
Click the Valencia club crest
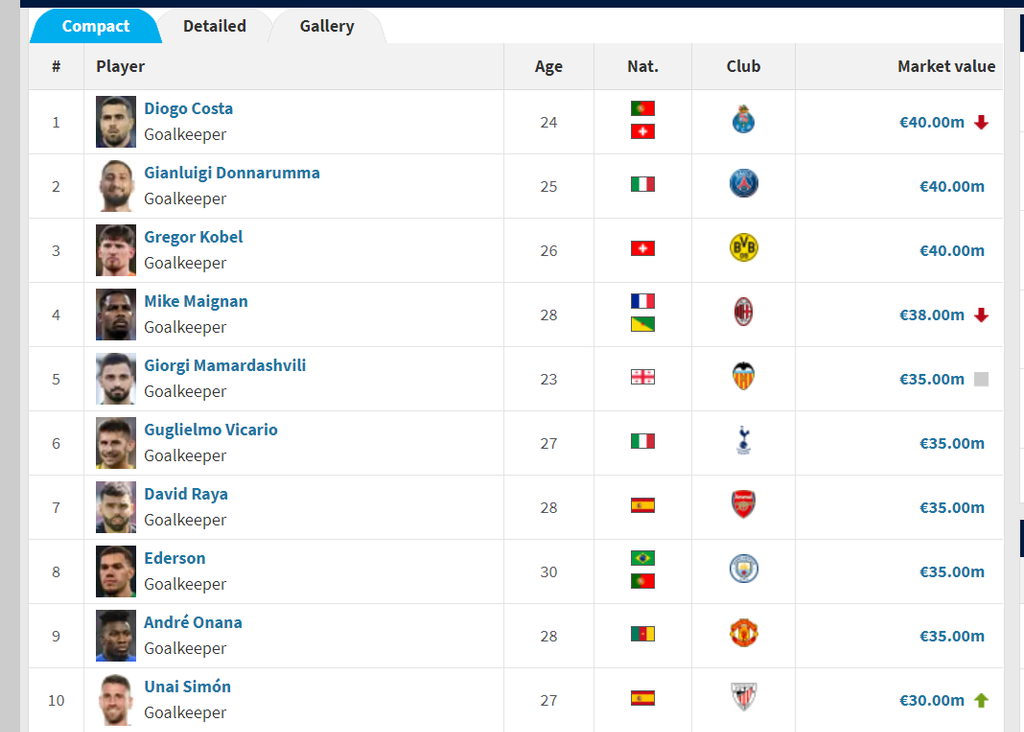click(x=743, y=377)
